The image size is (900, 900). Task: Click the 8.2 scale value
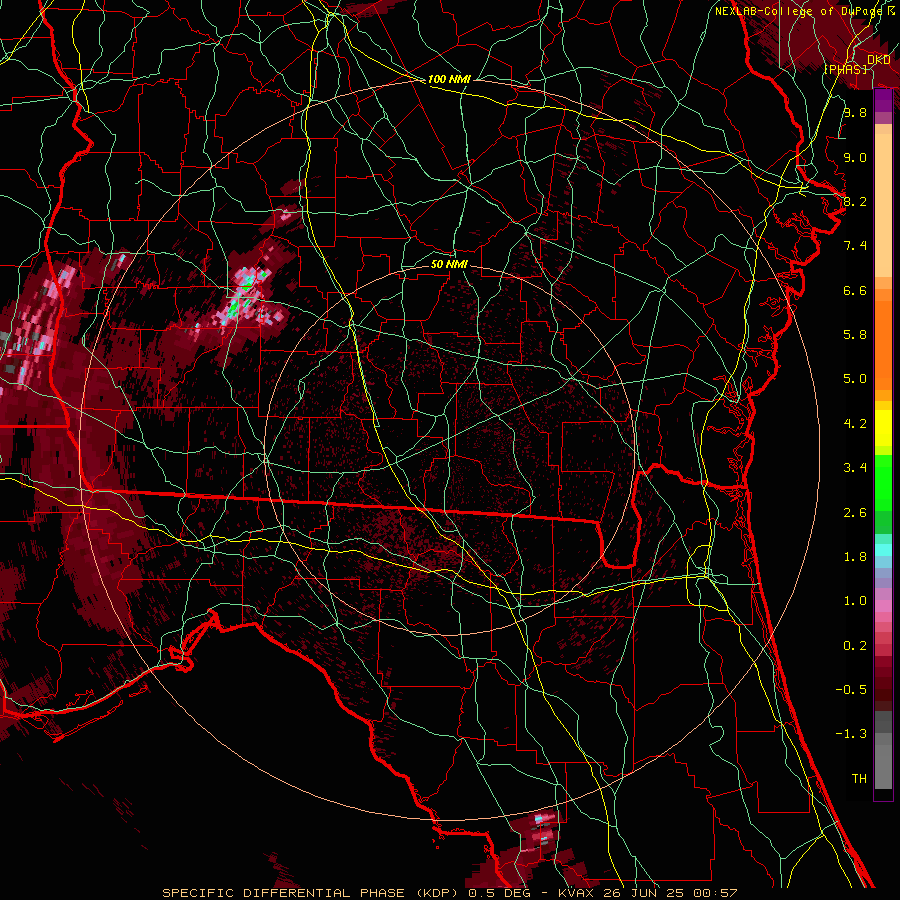855,201
